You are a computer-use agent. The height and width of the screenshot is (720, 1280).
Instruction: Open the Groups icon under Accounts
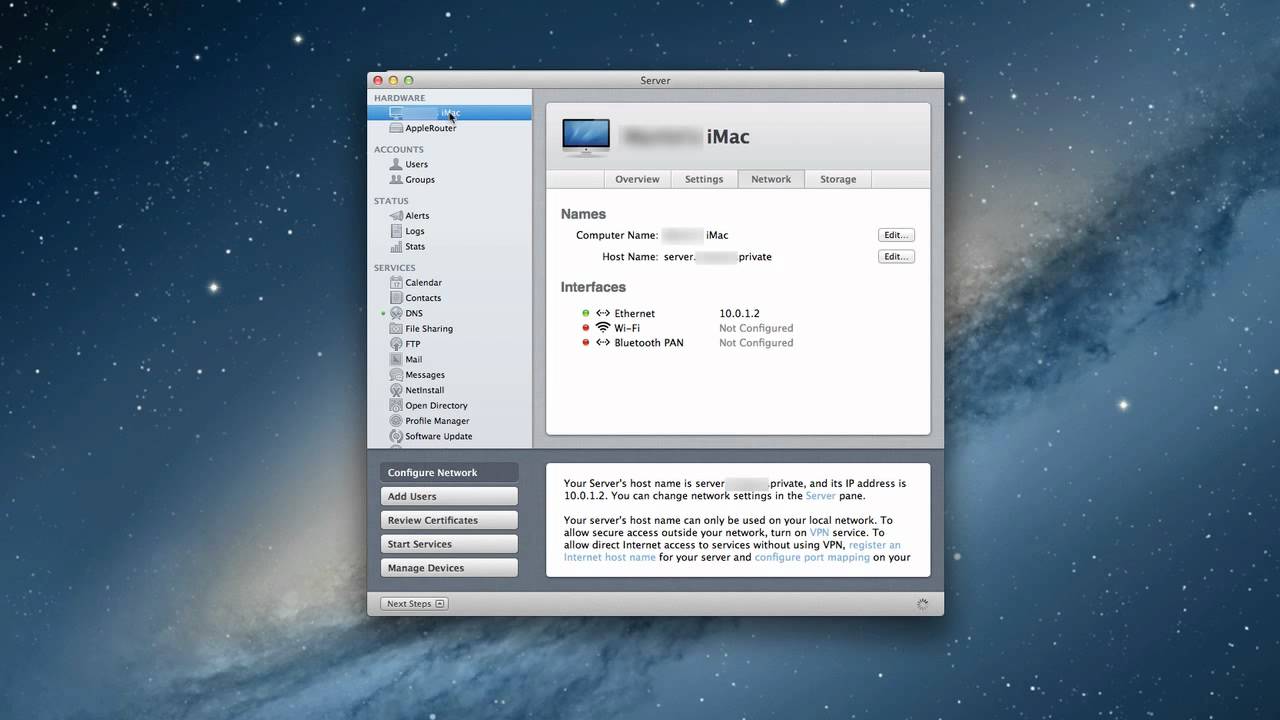point(397,180)
